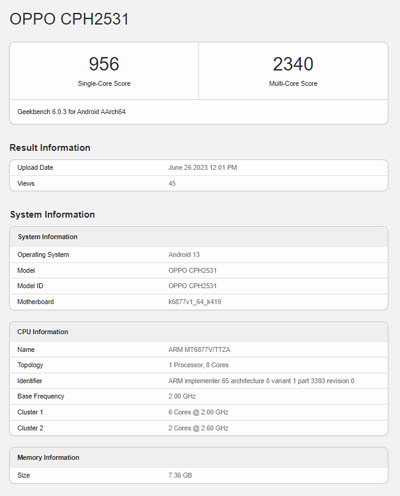
Task: Select the Base Frequency value 2.00 GHz
Action: pos(182,396)
